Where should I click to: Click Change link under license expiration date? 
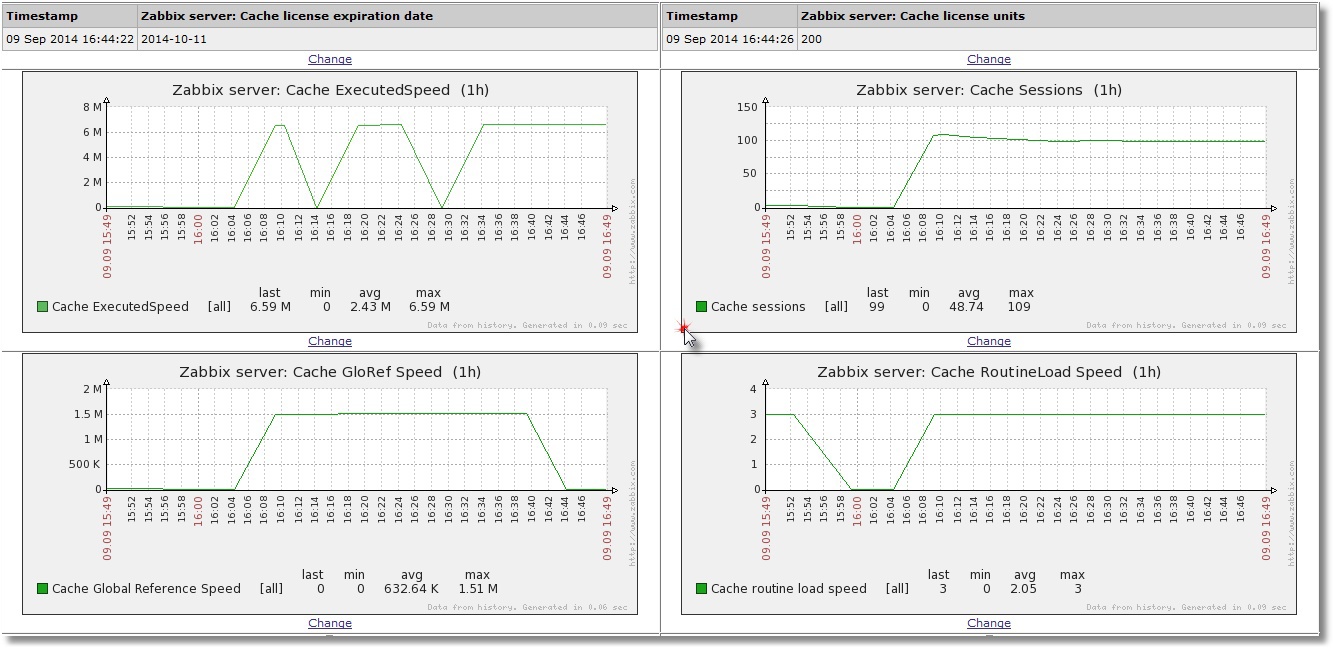tap(330, 59)
